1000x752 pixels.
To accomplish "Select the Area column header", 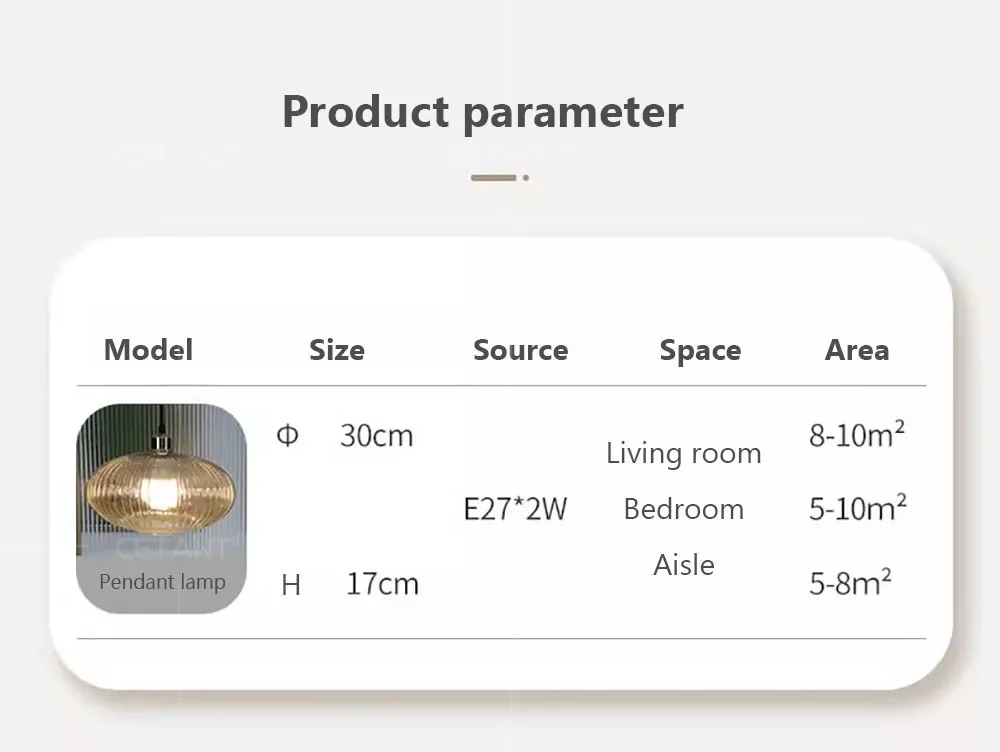I will 857,350.
